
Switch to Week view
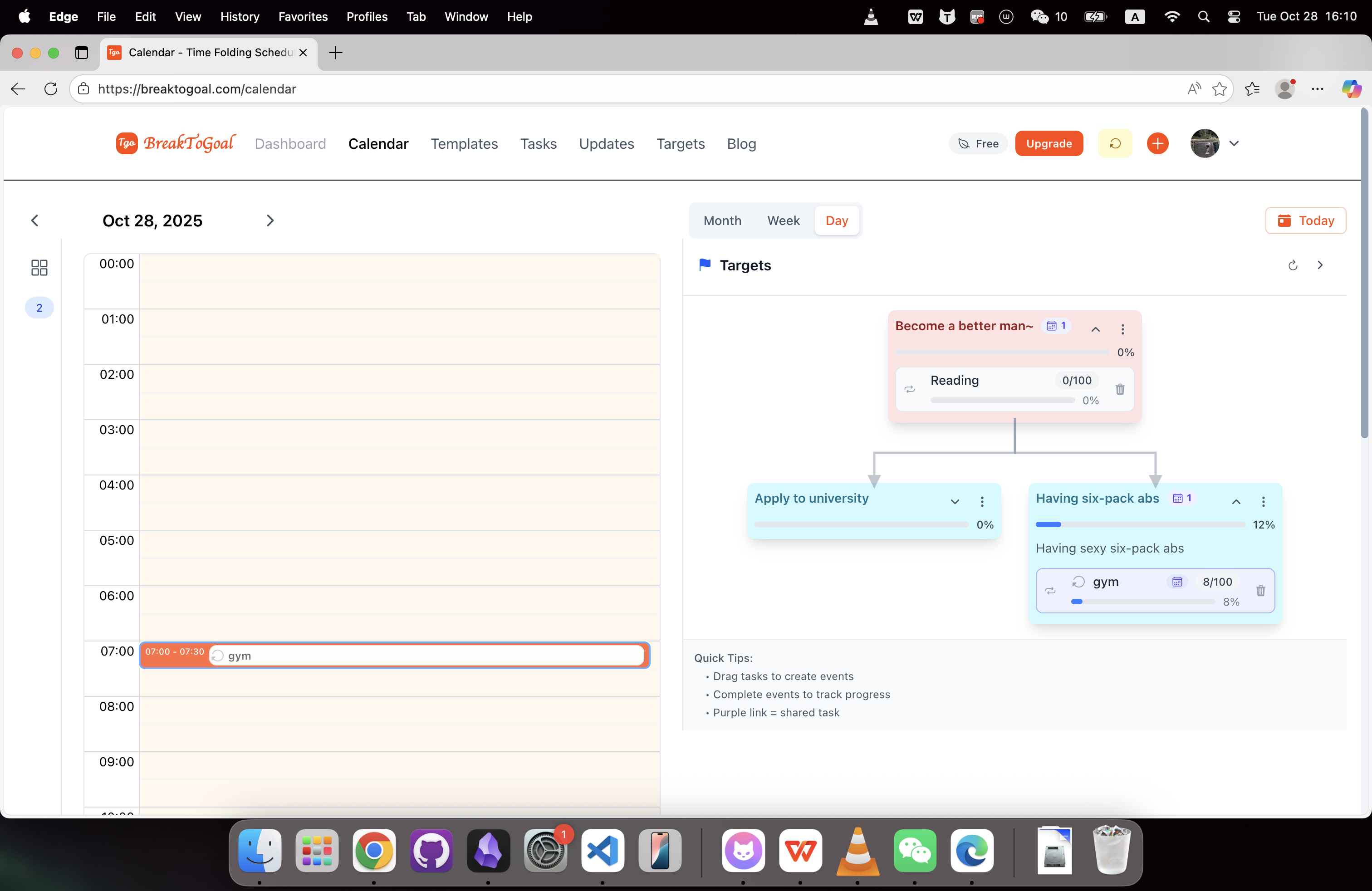[x=784, y=221]
